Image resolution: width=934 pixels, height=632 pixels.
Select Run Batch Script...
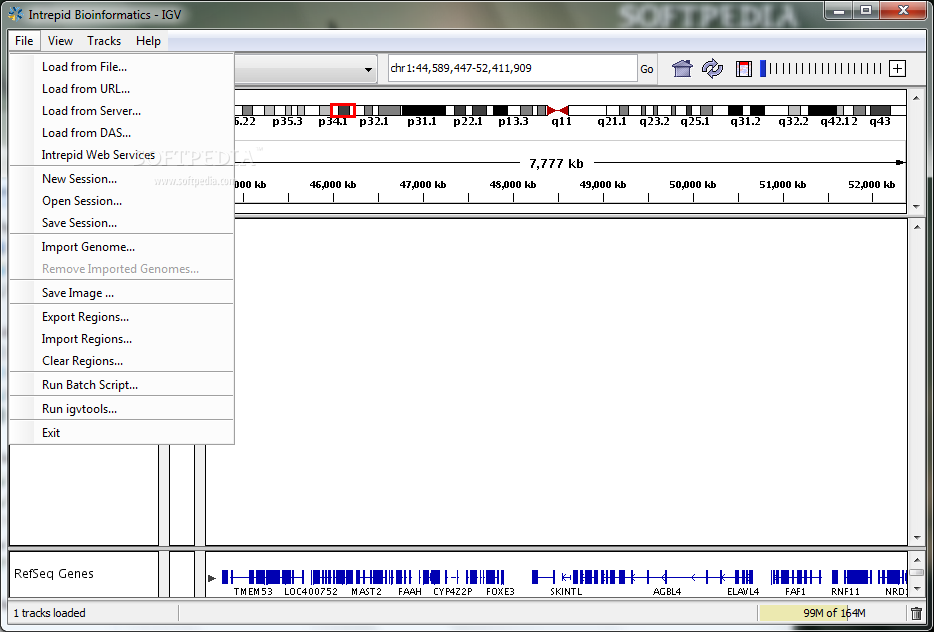122,385
